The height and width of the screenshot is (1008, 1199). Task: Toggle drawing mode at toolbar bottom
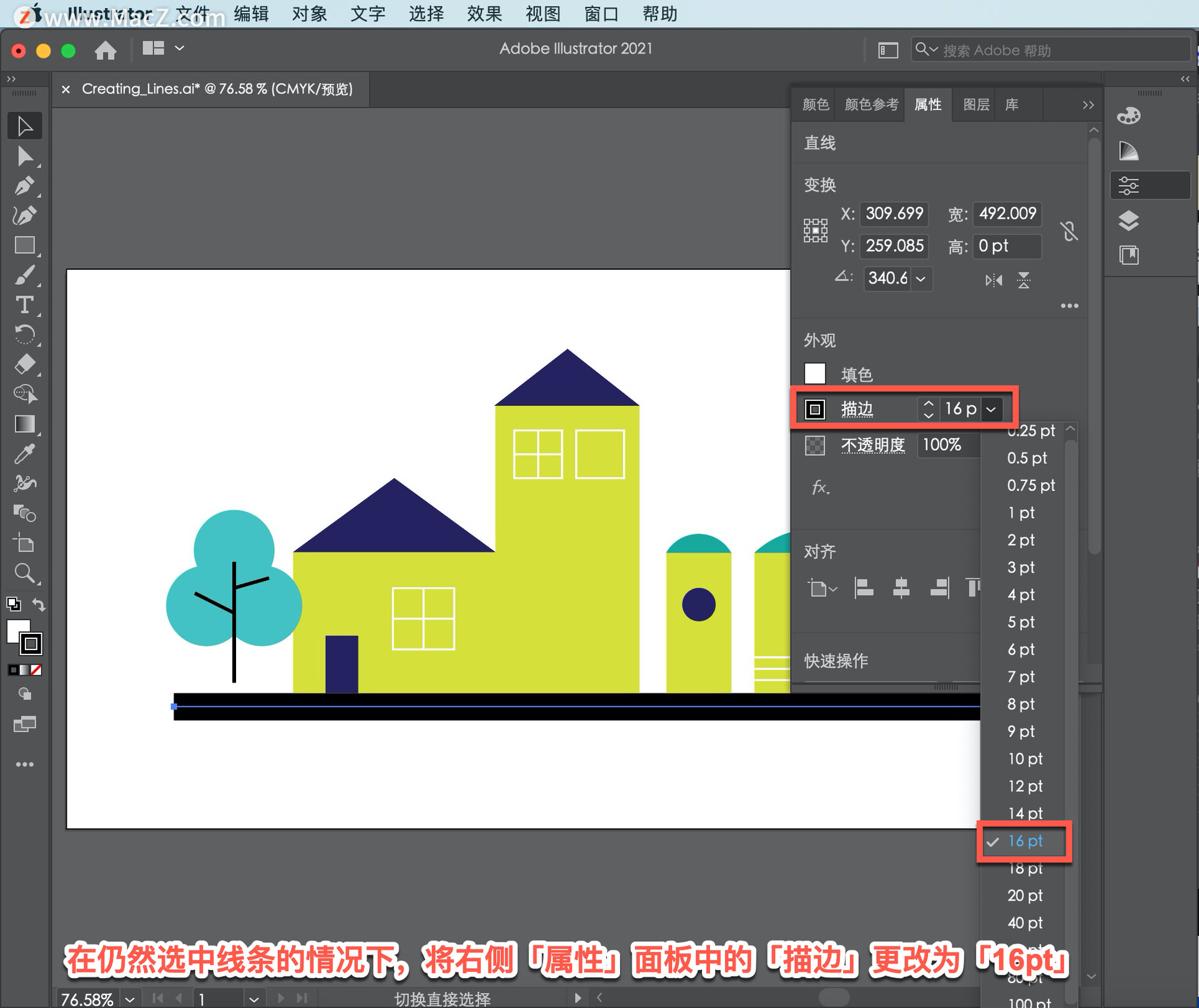tap(25, 694)
